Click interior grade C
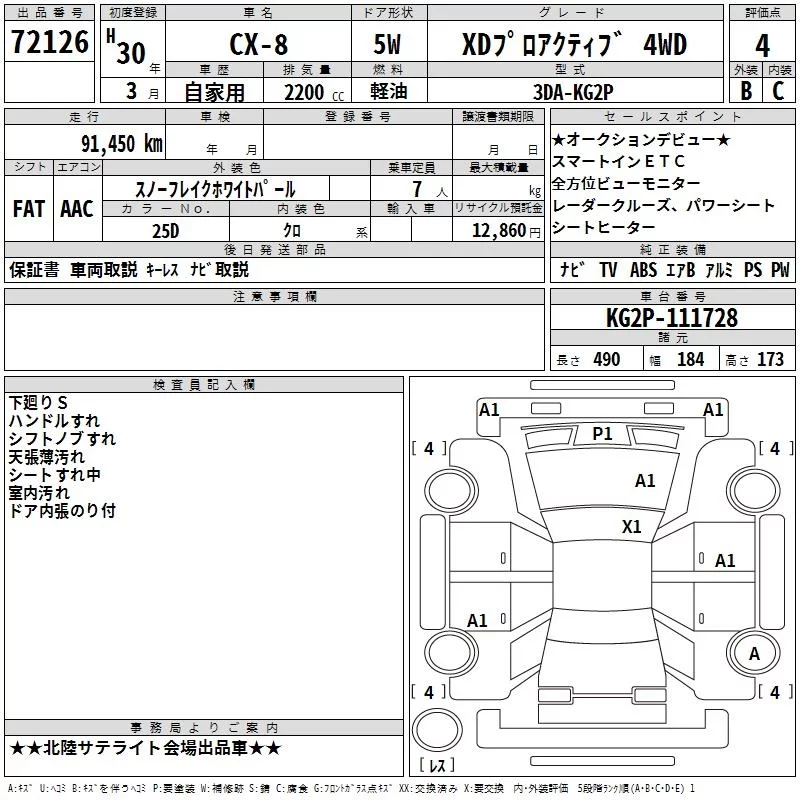Viewport: 800px width, 800px height. (779, 91)
